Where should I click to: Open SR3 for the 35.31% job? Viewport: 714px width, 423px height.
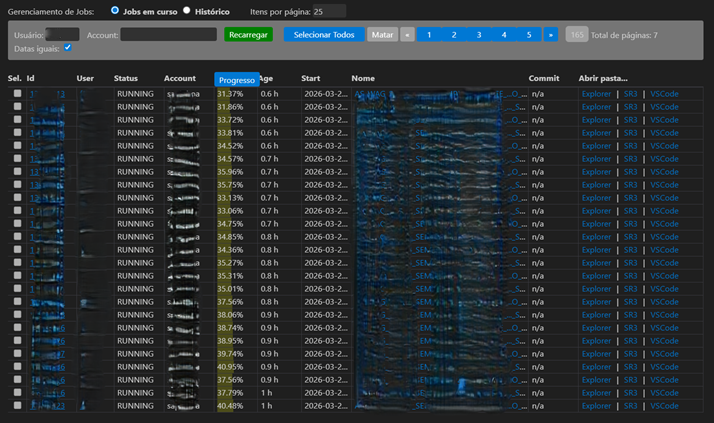(630, 276)
